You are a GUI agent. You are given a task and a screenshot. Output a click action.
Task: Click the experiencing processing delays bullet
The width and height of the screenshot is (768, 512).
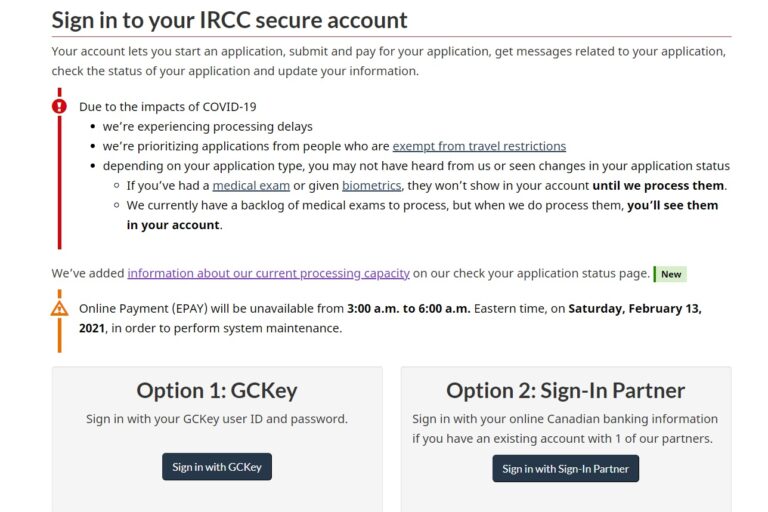(x=208, y=127)
